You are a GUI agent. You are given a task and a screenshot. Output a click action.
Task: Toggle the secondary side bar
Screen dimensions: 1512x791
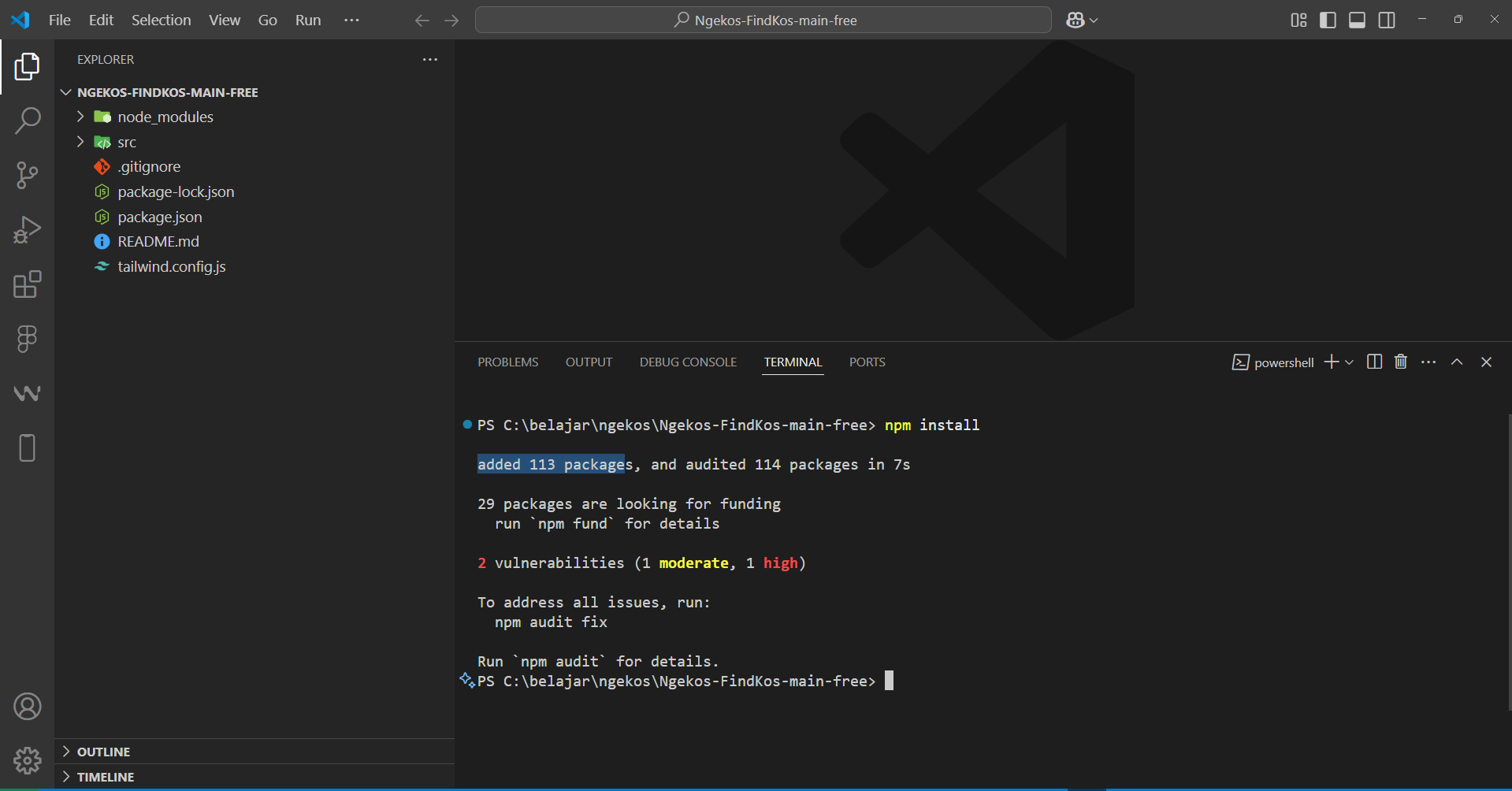click(x=1387, y=20)
